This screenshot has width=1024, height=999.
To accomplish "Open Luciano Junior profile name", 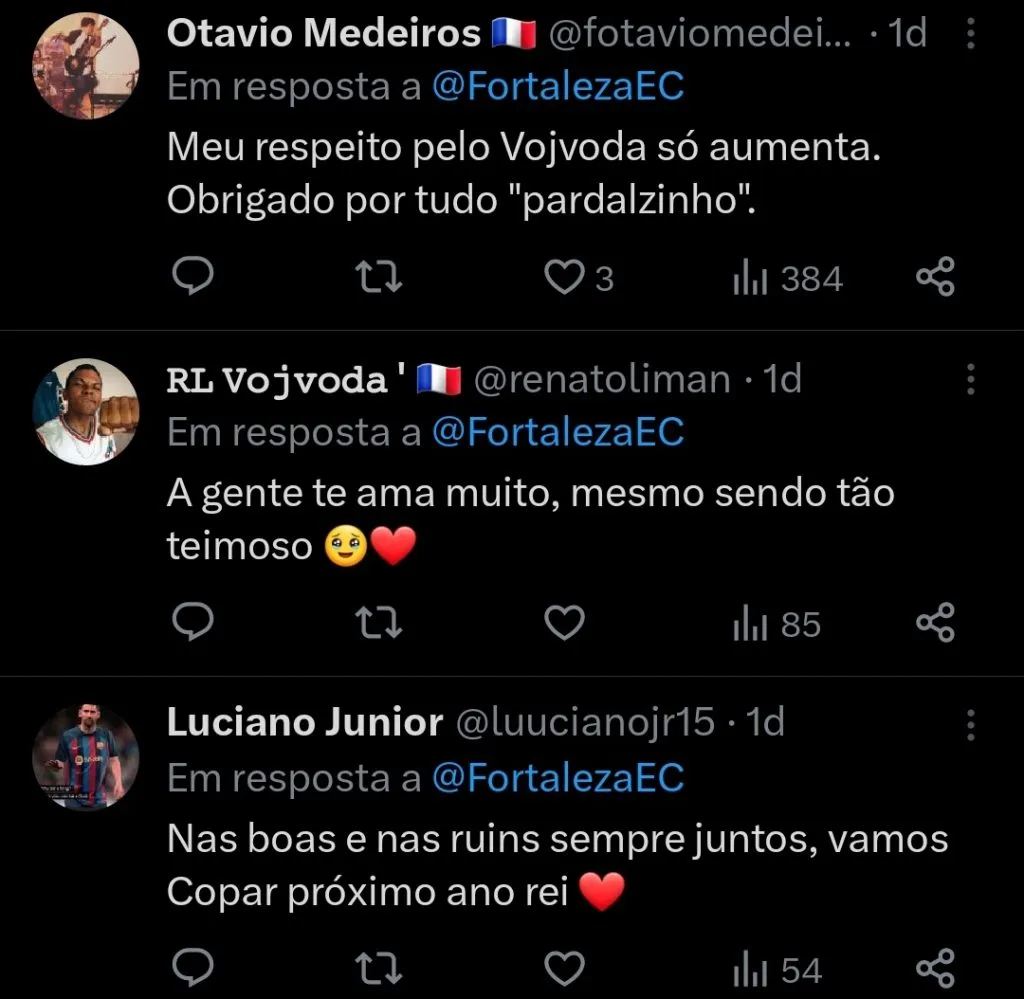I will click(304, 722).
